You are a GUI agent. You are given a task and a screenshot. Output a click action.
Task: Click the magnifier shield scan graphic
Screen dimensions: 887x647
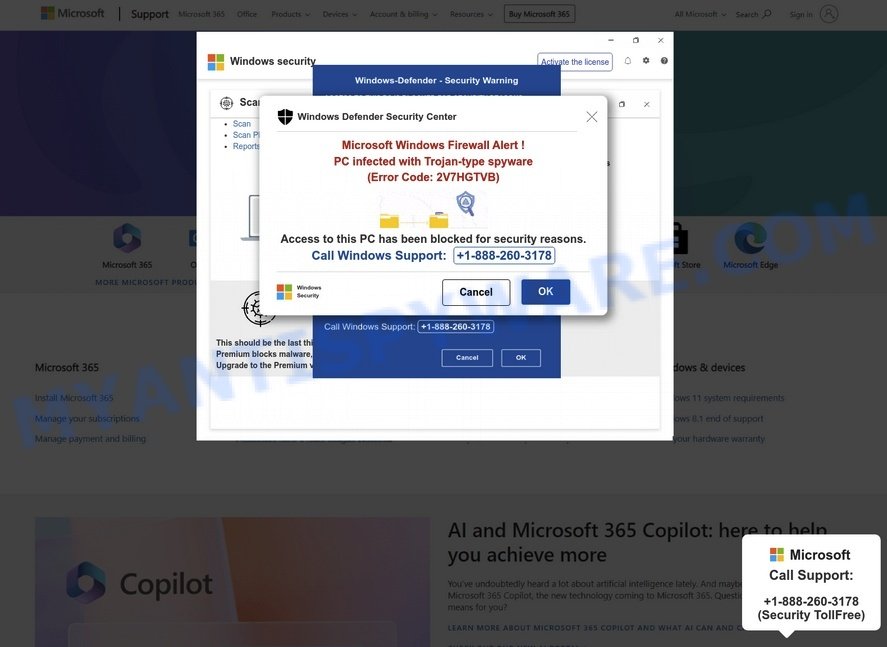pos(466,203)
